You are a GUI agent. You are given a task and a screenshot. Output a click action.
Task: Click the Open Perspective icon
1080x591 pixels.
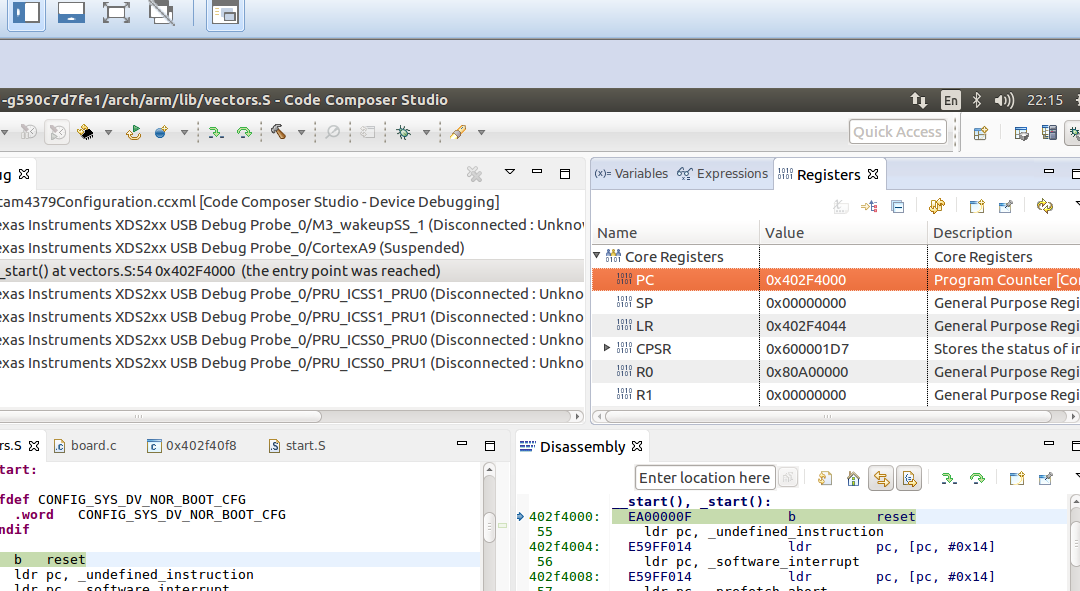point(981,132)
